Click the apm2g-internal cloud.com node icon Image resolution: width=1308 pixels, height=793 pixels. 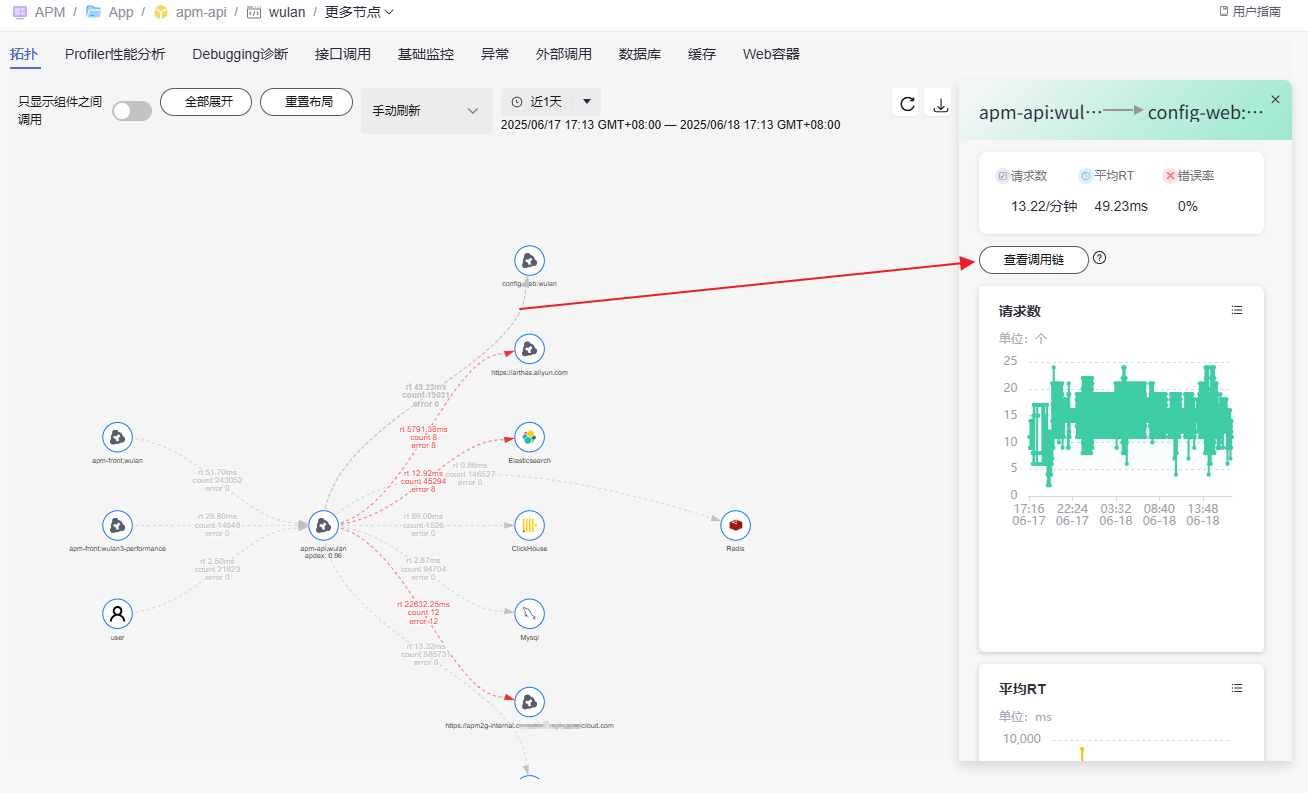[529, 701]
